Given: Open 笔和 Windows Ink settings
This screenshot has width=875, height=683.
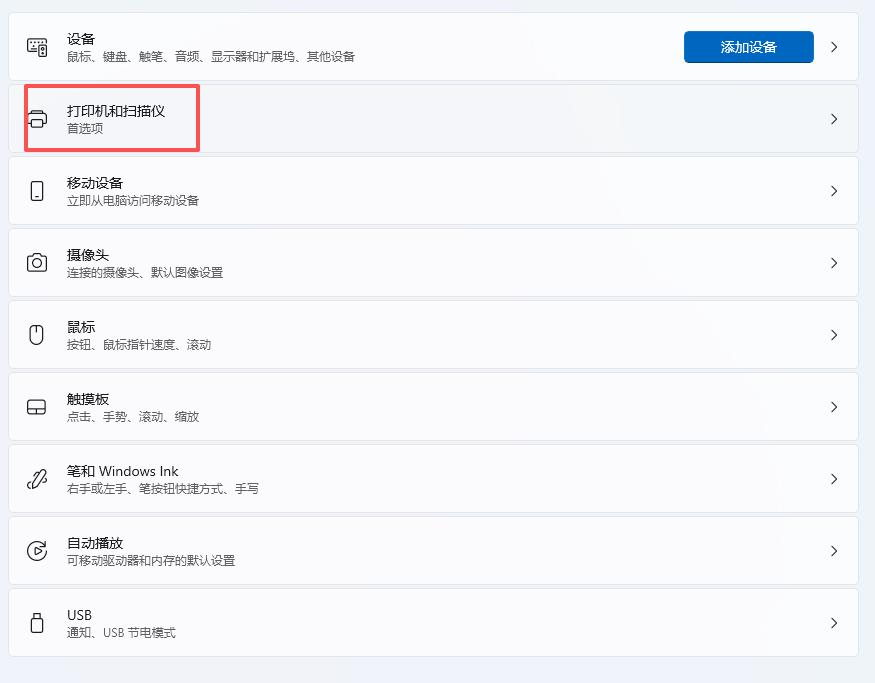Looking at the screenshot, I should 433,479.
